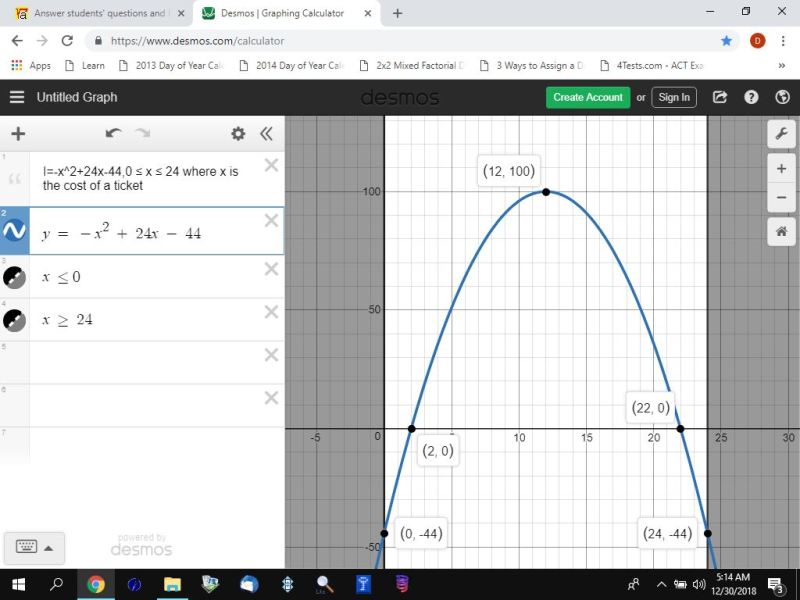Open the Windows Start menu
The width and height of the screenshot is (800, 600).
[x=18, y=584]
